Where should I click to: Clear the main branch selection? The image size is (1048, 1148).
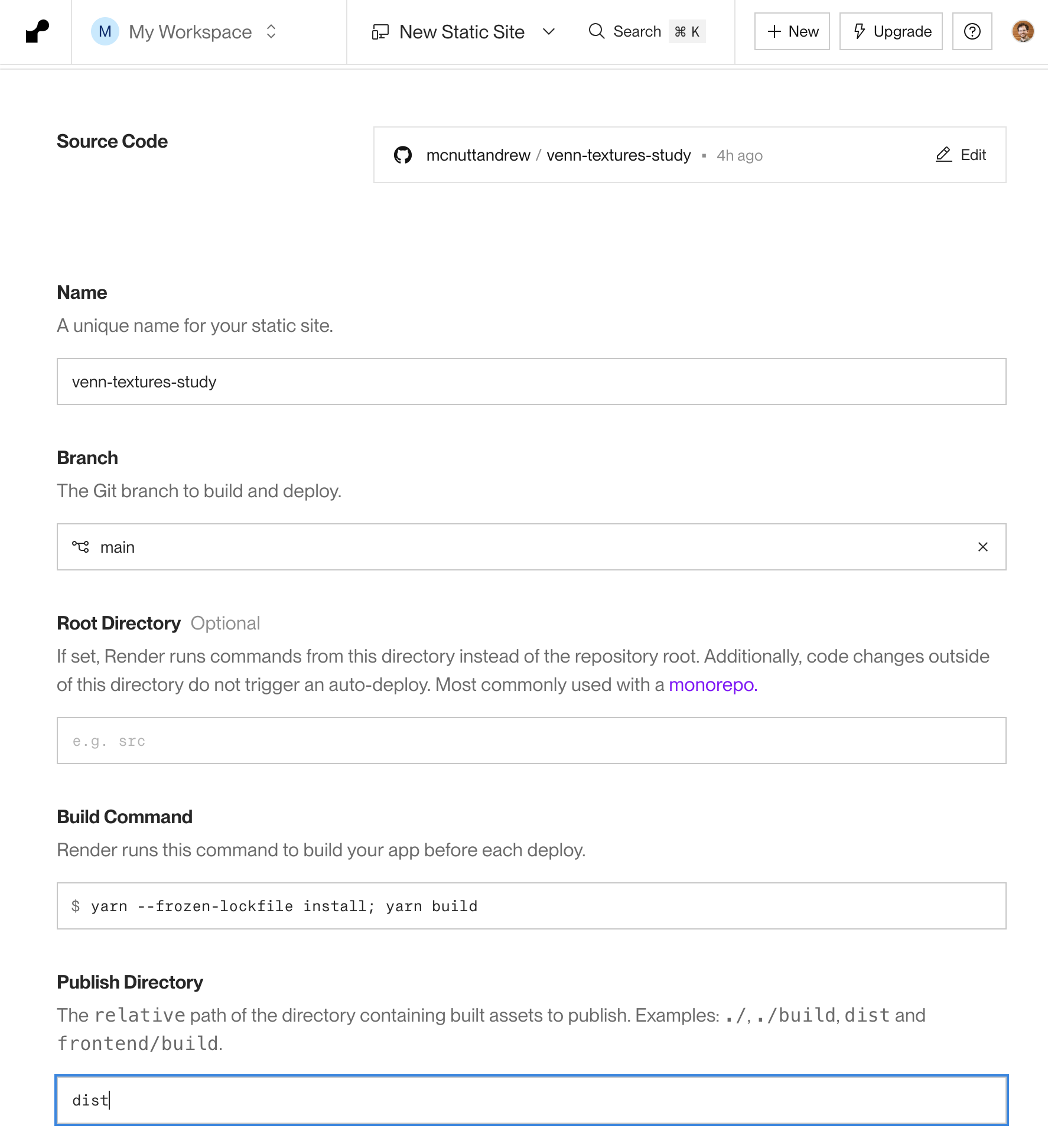point(982,547)
